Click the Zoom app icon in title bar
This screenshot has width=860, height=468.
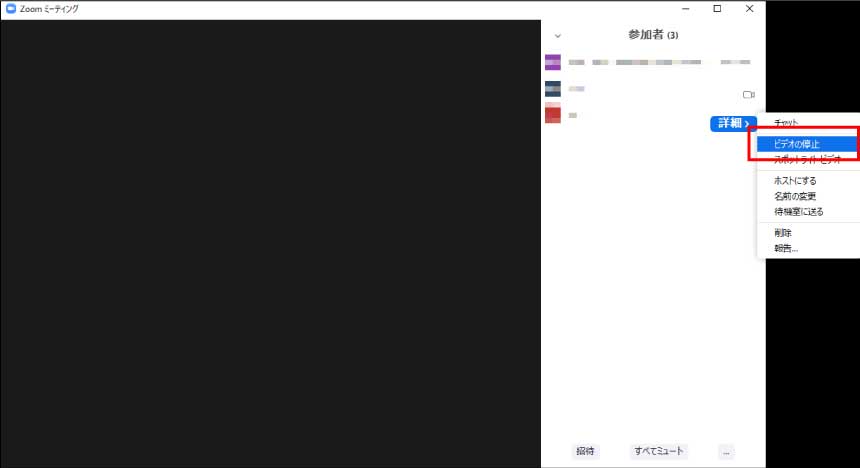point(10,9)
